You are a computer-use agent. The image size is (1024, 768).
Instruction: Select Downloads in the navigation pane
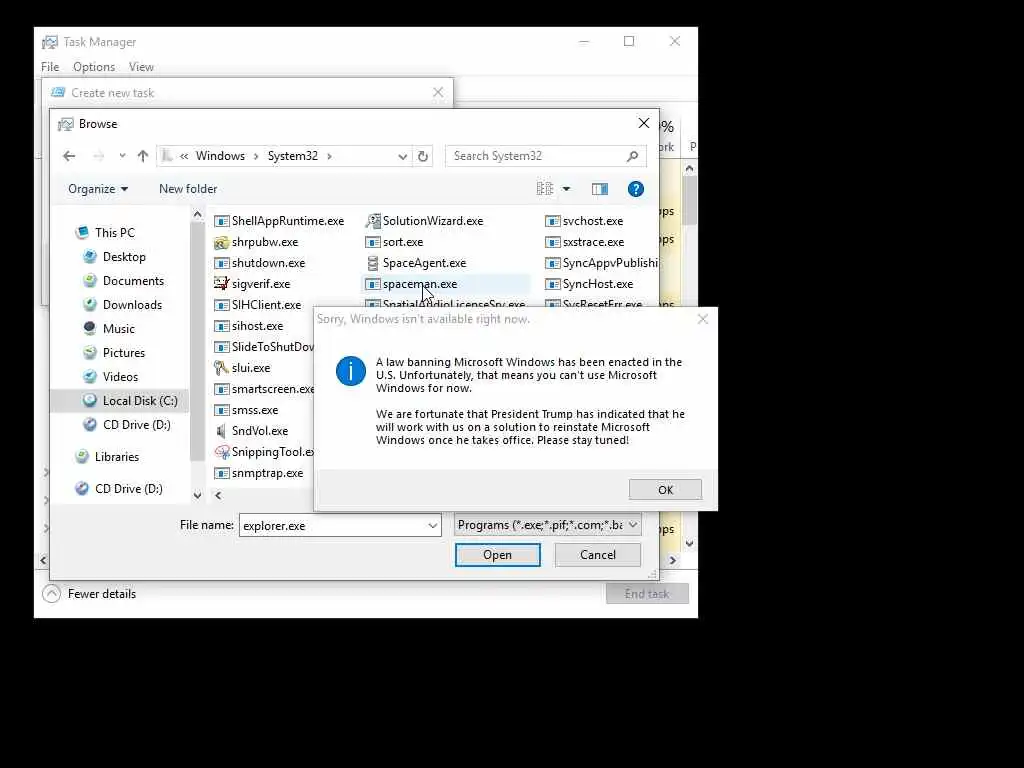tap(132, 305)
